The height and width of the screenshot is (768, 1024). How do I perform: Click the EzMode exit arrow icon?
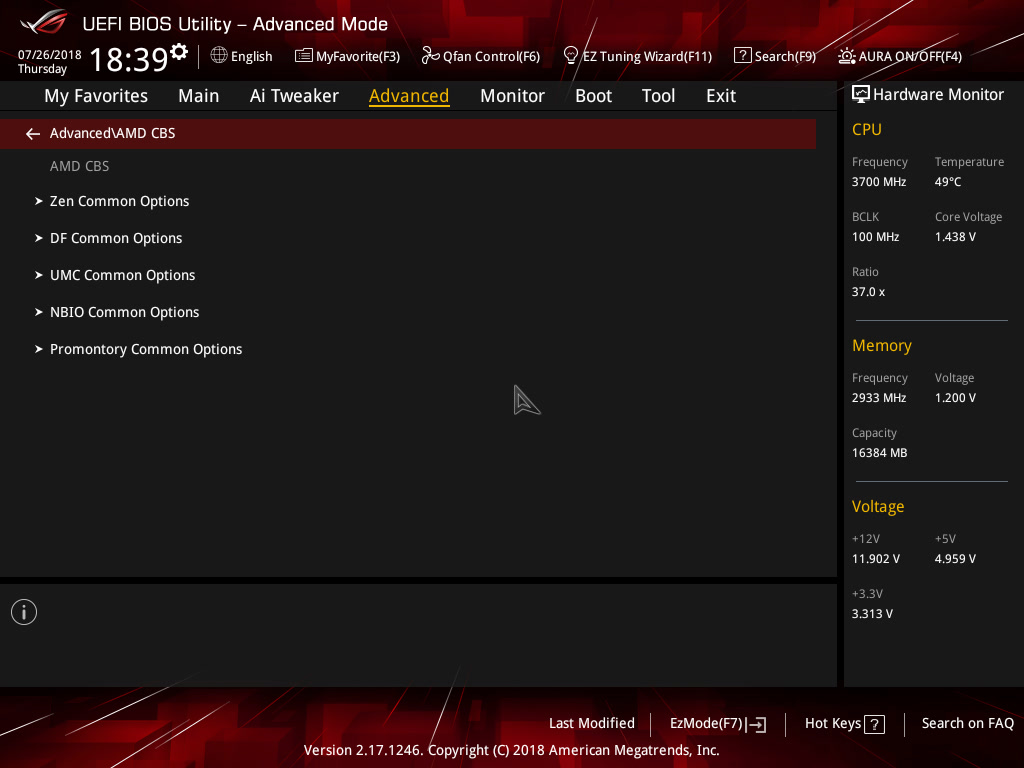tap(756, 724)
